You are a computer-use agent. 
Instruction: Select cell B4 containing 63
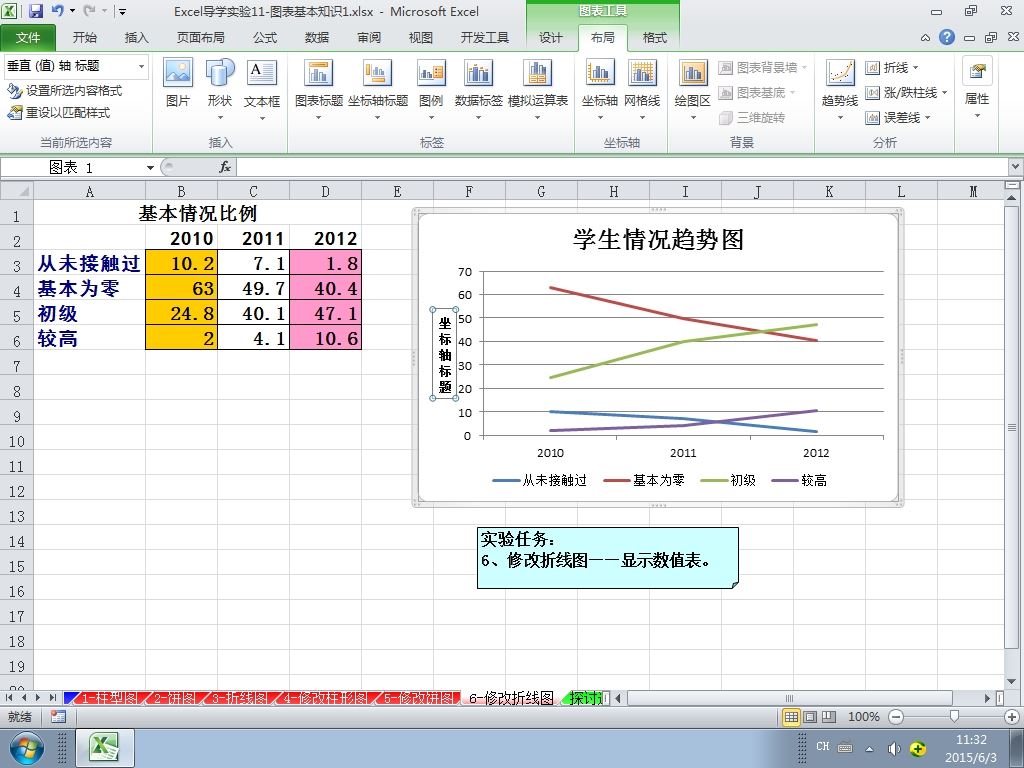181,288
